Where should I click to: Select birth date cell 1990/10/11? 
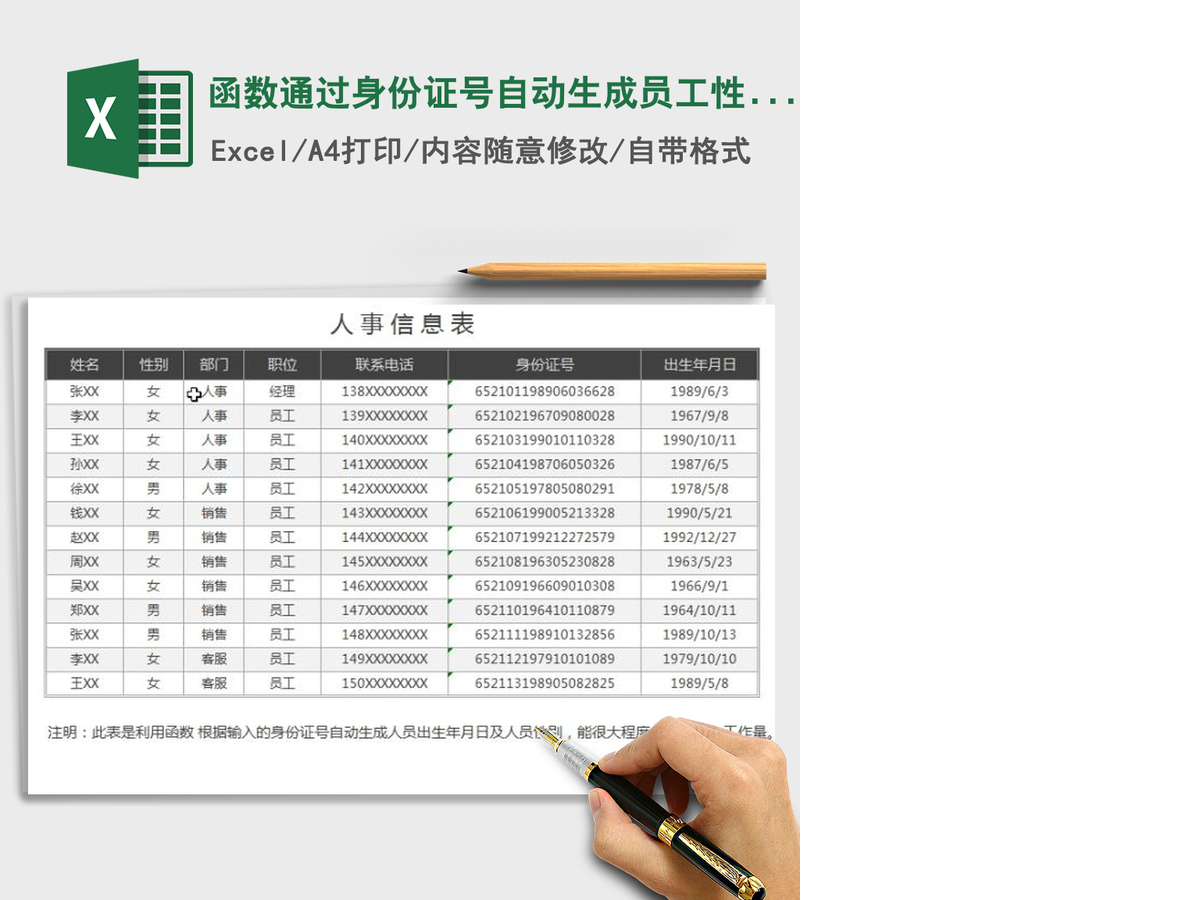700,440
